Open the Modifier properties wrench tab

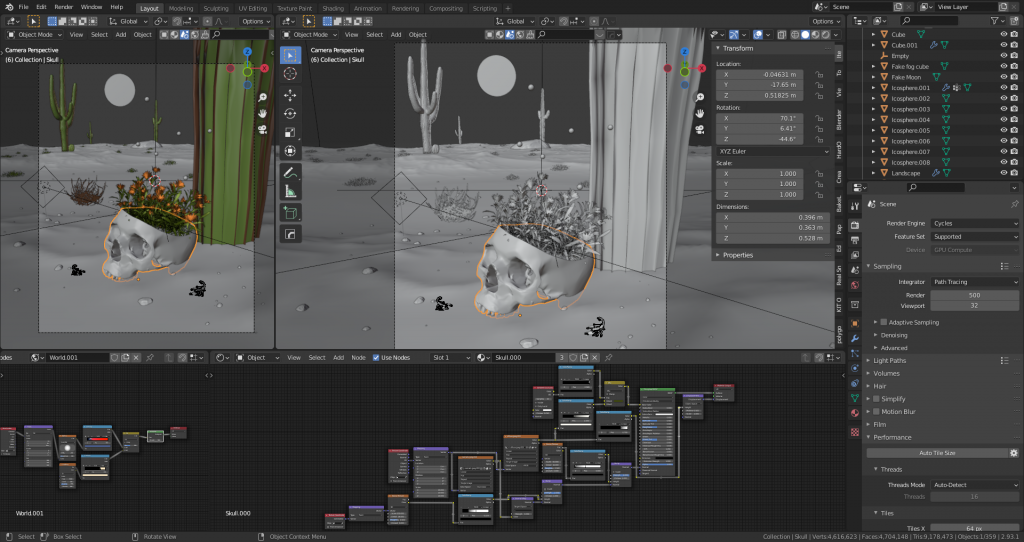click(x=854, y=339)
